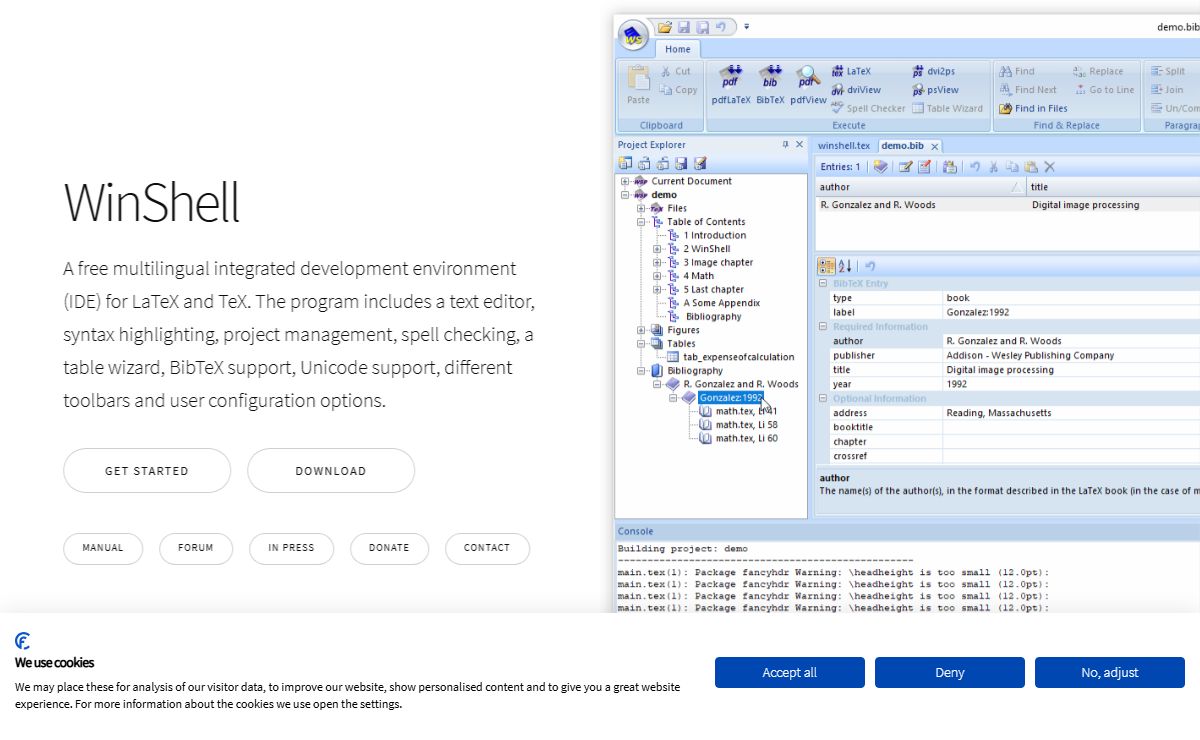This screenshot has width=1200, height=740.
Task: Click Find in Files
Action: [1033, 108]
